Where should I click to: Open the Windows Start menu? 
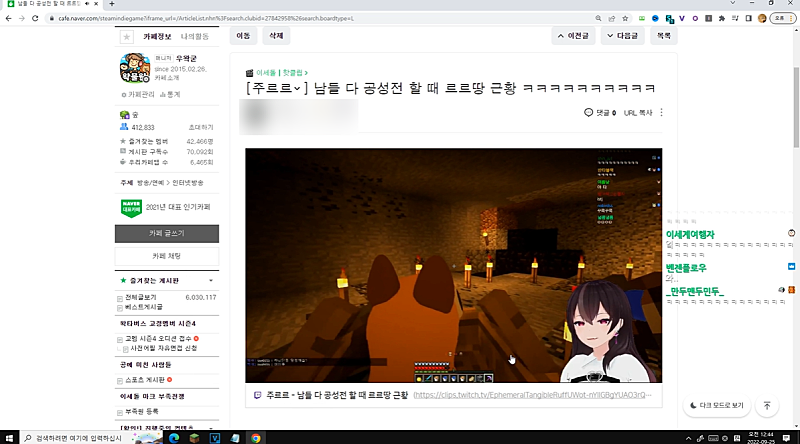pyautogui.click(x=9, y=438)
